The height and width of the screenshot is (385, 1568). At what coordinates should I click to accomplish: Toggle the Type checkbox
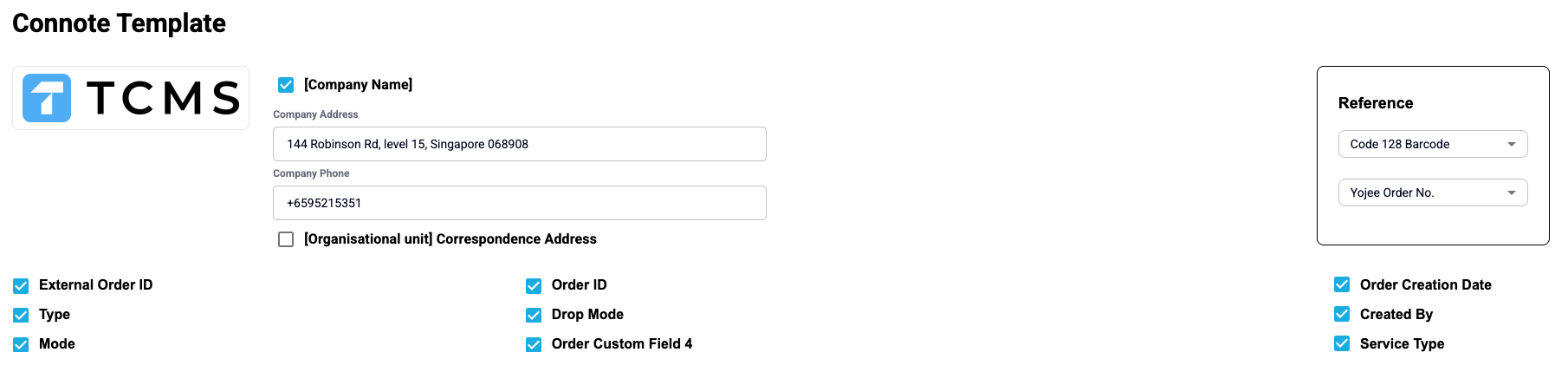click(x=21, y=315)
